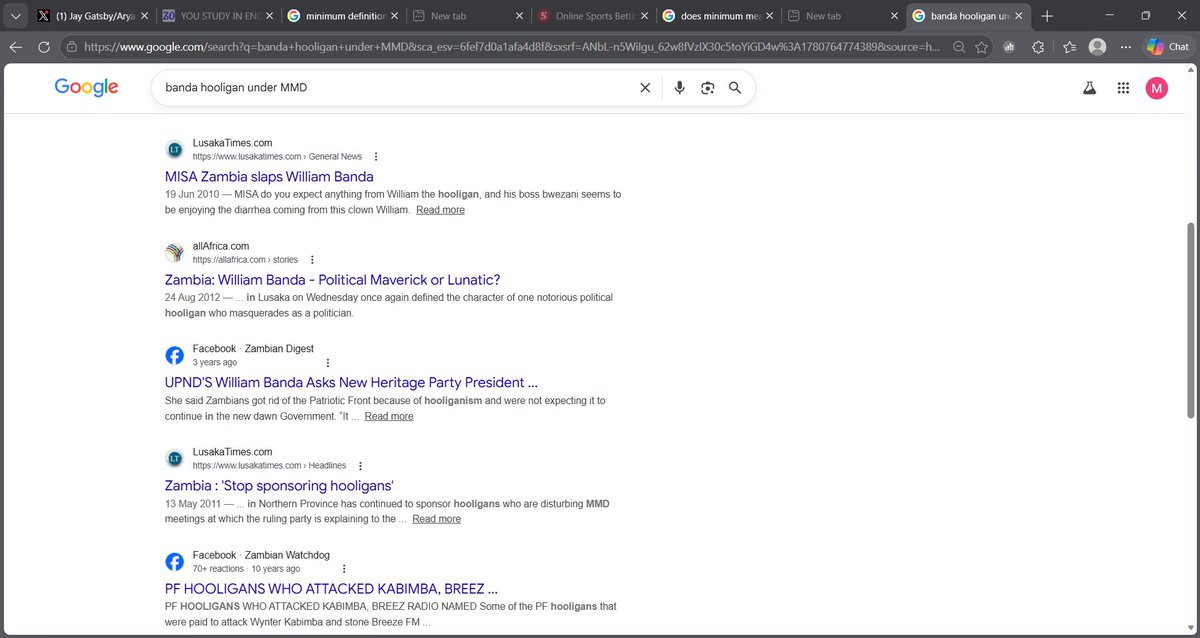Switch to the first New tab
This screenshot has height=638, width=1200.
(468, 16)
